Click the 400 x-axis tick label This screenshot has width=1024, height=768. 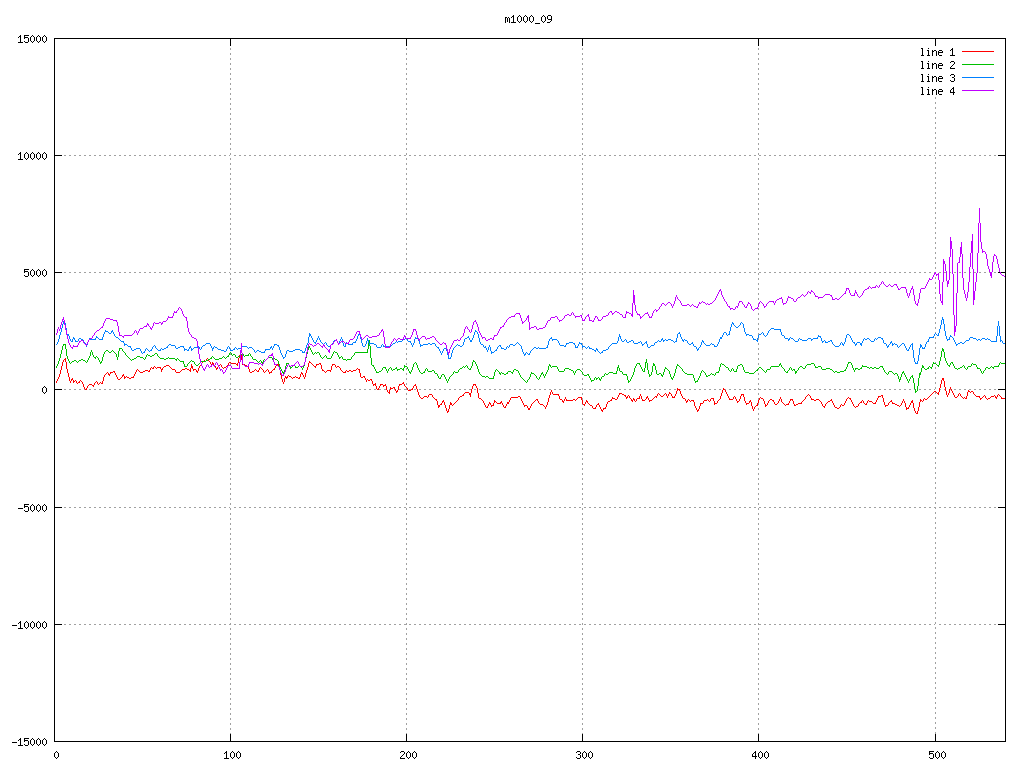pos(759,755)
